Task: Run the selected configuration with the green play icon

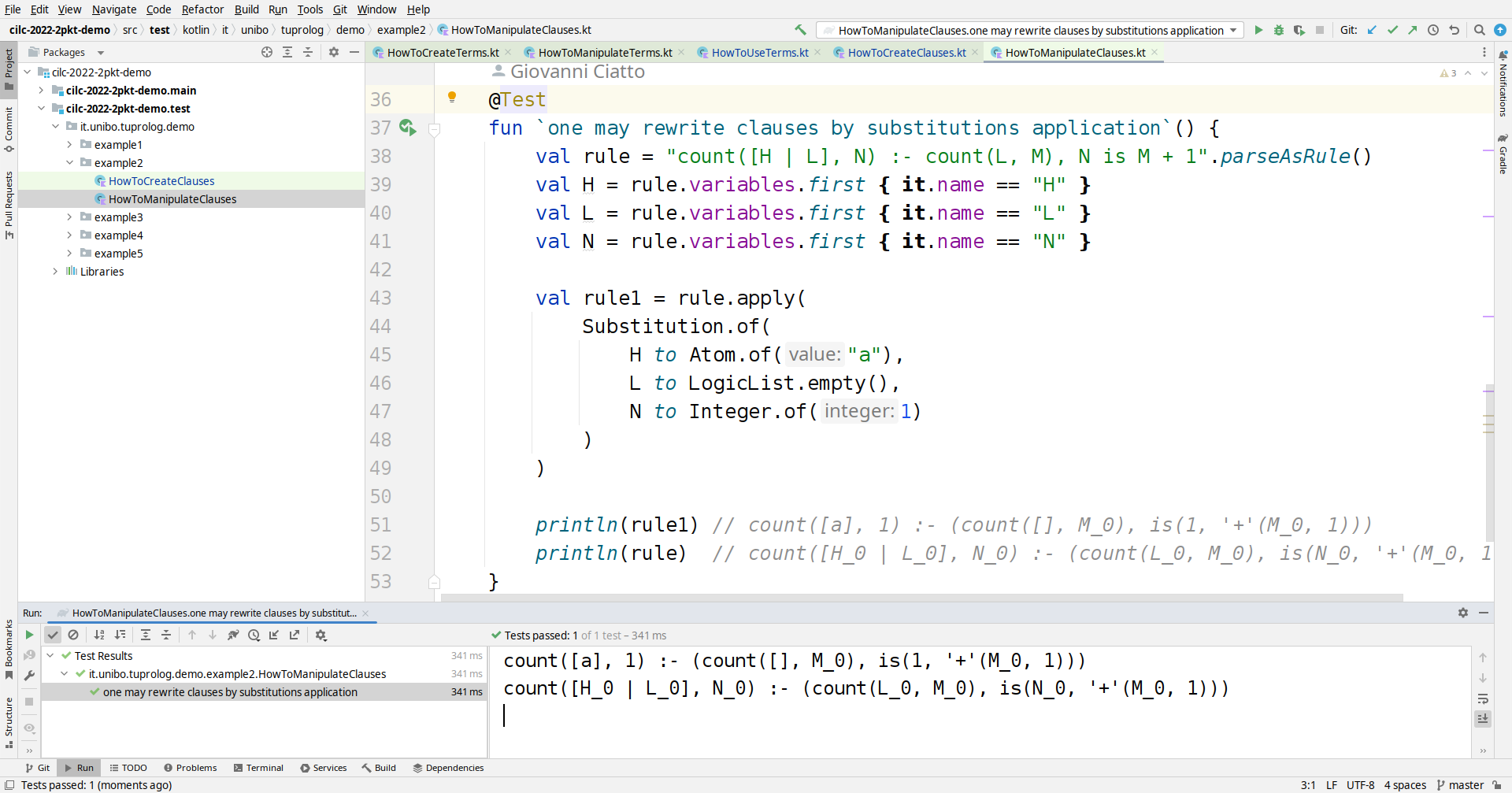Action: point(1258,30)
